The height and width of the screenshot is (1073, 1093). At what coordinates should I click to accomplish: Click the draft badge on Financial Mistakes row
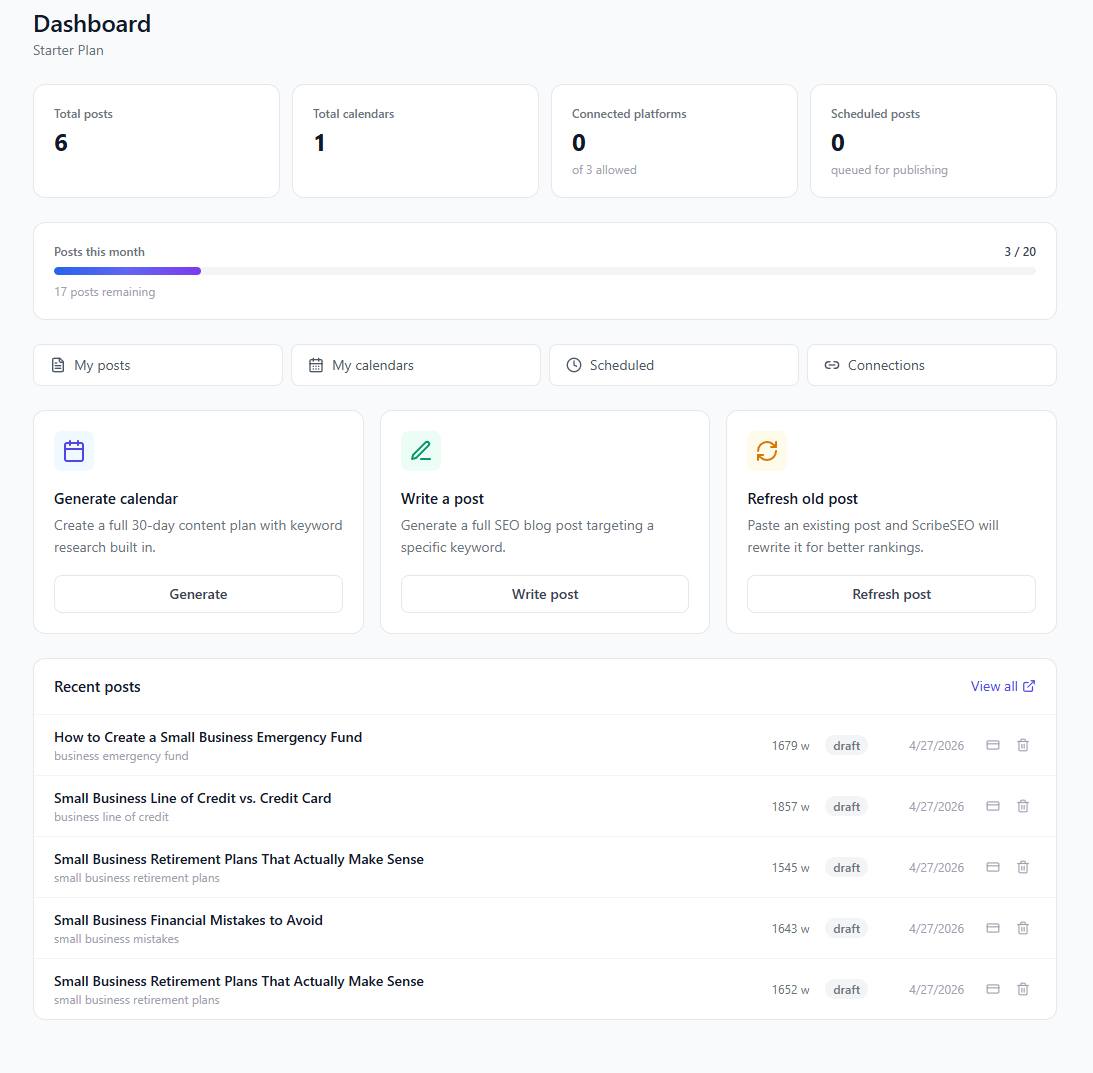point(846,928)
